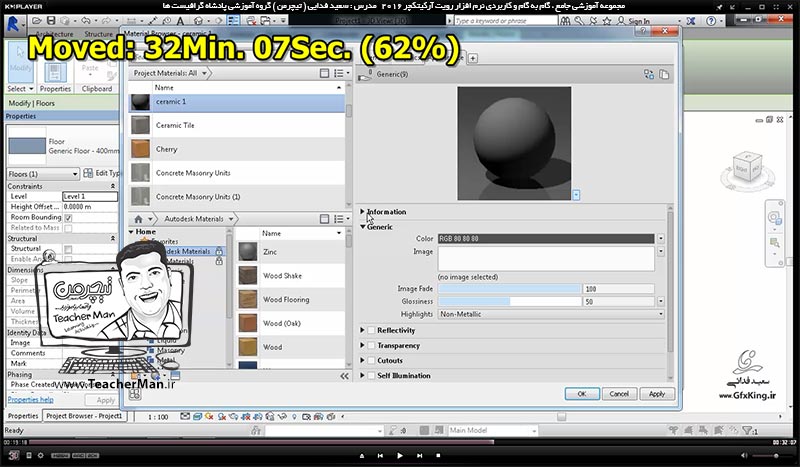Enable the Reflectivity checkbox
This screenshot has height=467, width=800.
(x=371, y=331)
